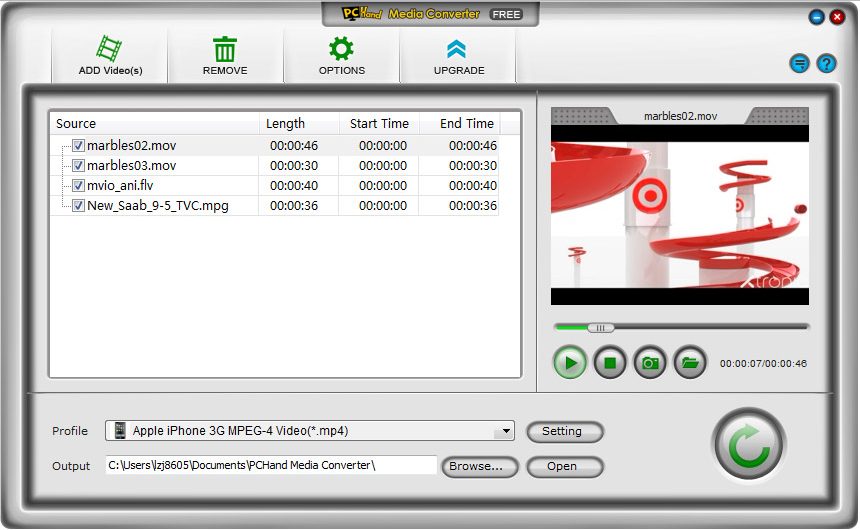The image size is (860, 530).
Task: Take a snapshot with the camera icon
Action: click(x=650, y=362)
